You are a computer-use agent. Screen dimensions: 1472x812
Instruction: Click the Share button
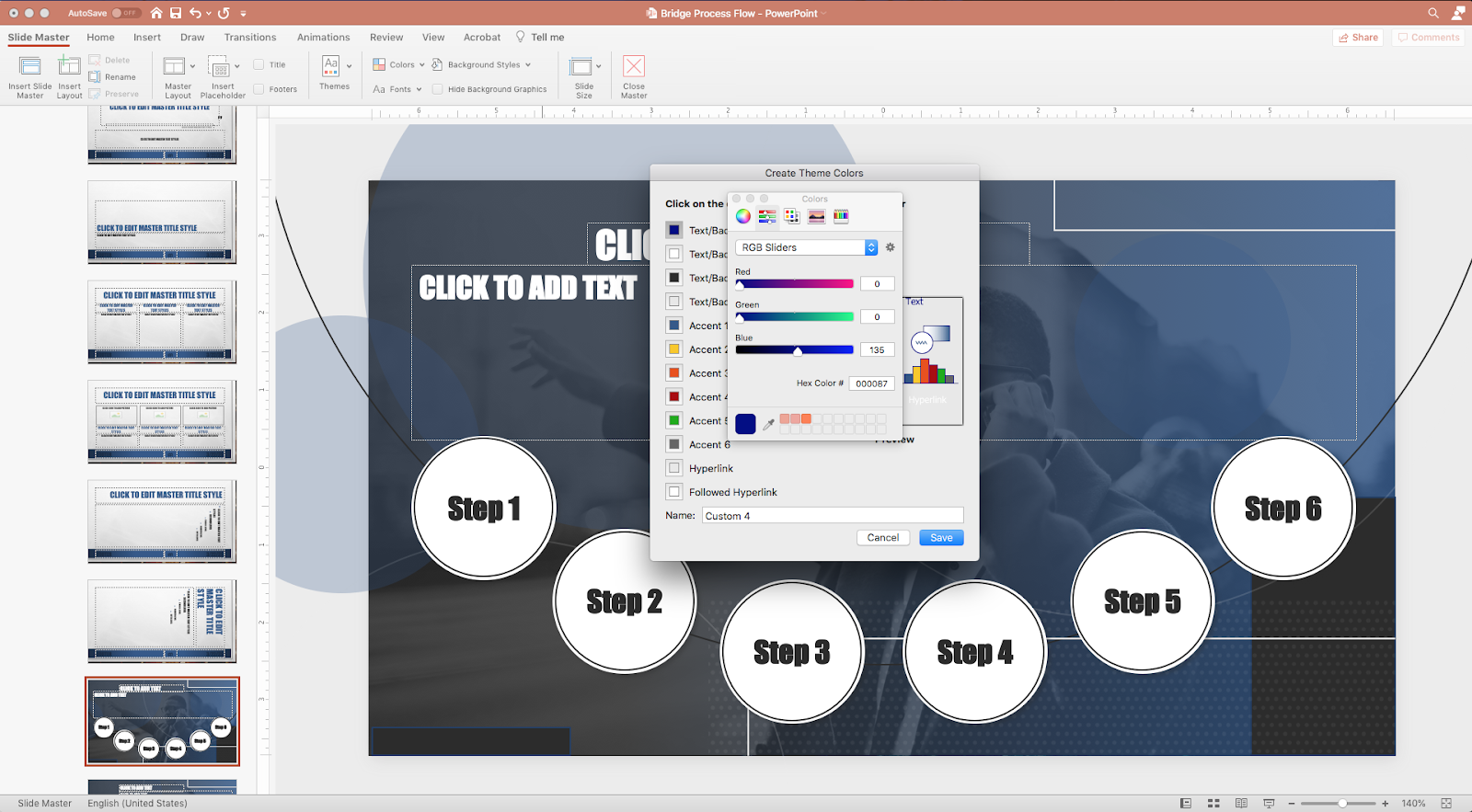[1358, 38]
